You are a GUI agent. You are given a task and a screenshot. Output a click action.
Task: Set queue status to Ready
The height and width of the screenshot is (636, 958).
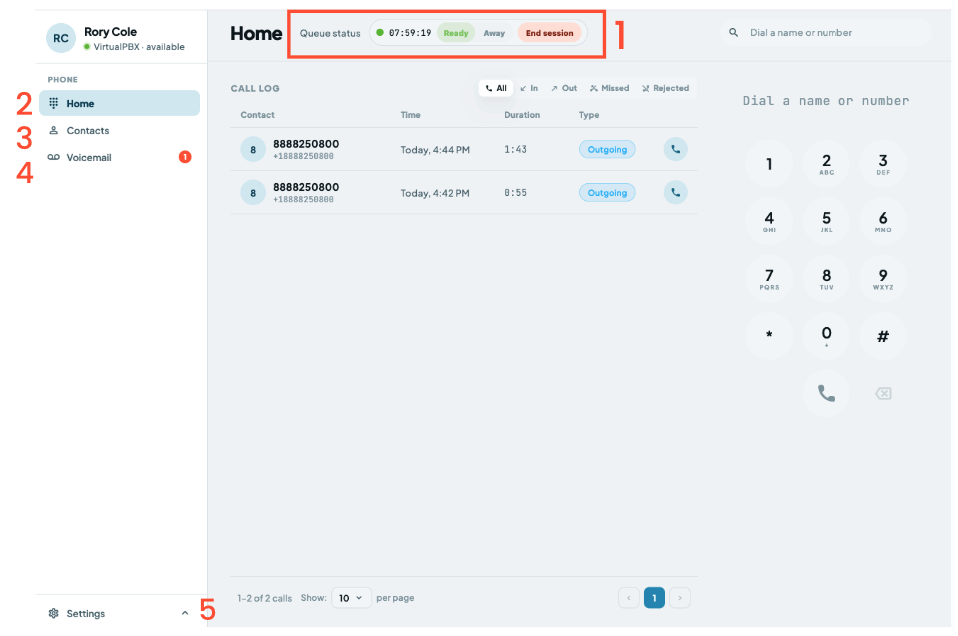click(456, 33)
